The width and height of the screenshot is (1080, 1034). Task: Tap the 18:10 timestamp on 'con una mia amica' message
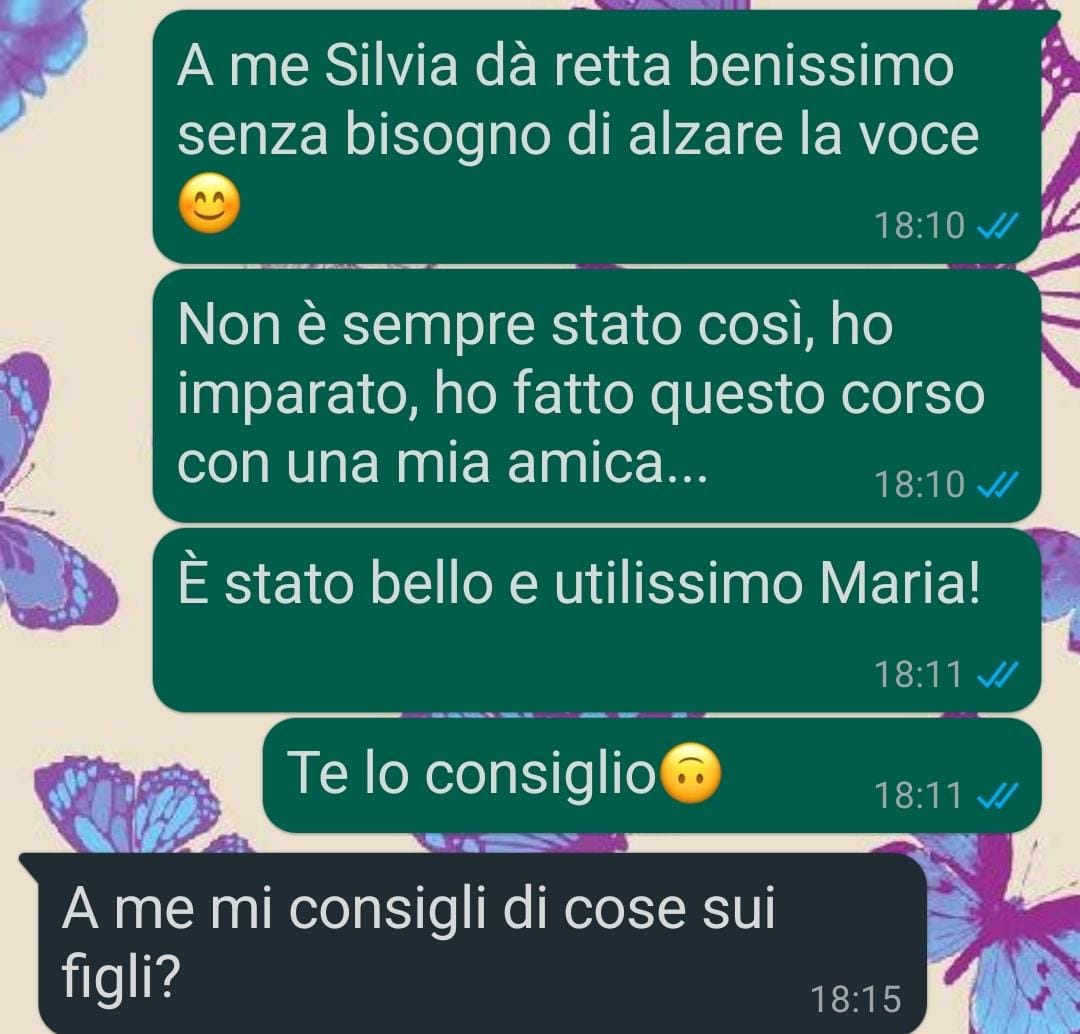pyautogui.click(x=920, y=484)
